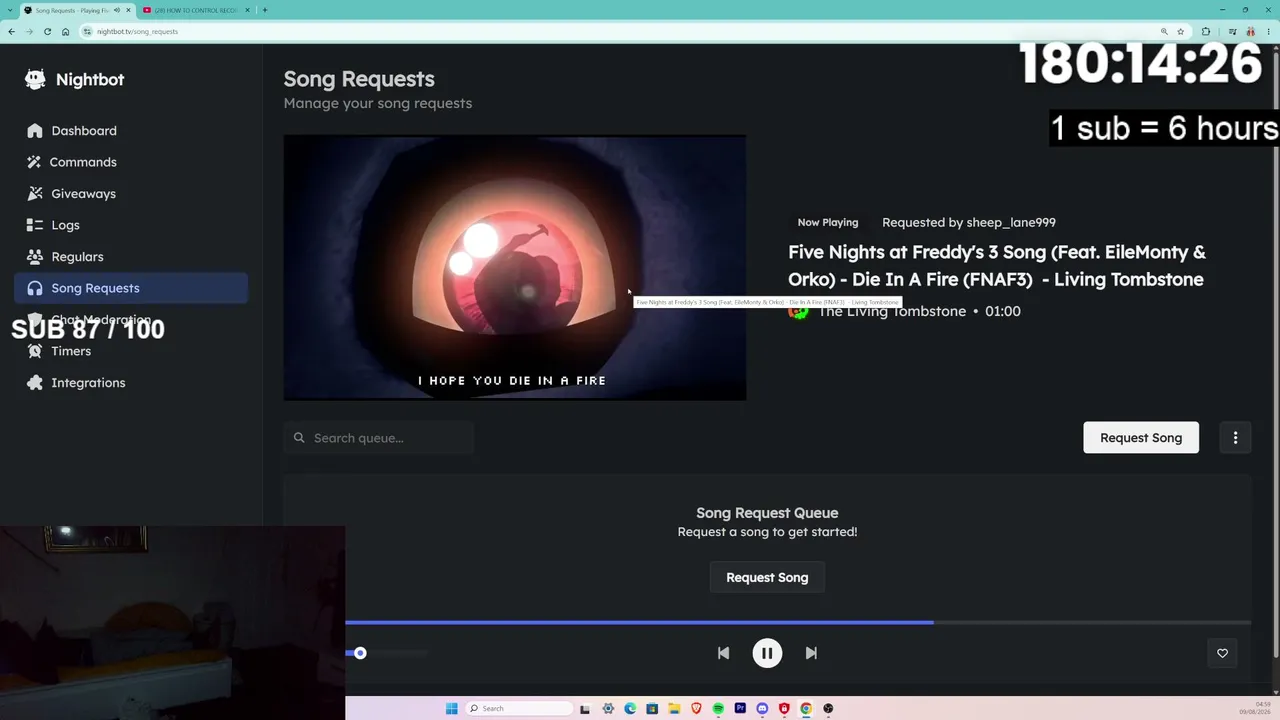Open Settings gear from the taskbar

(608, 709)
